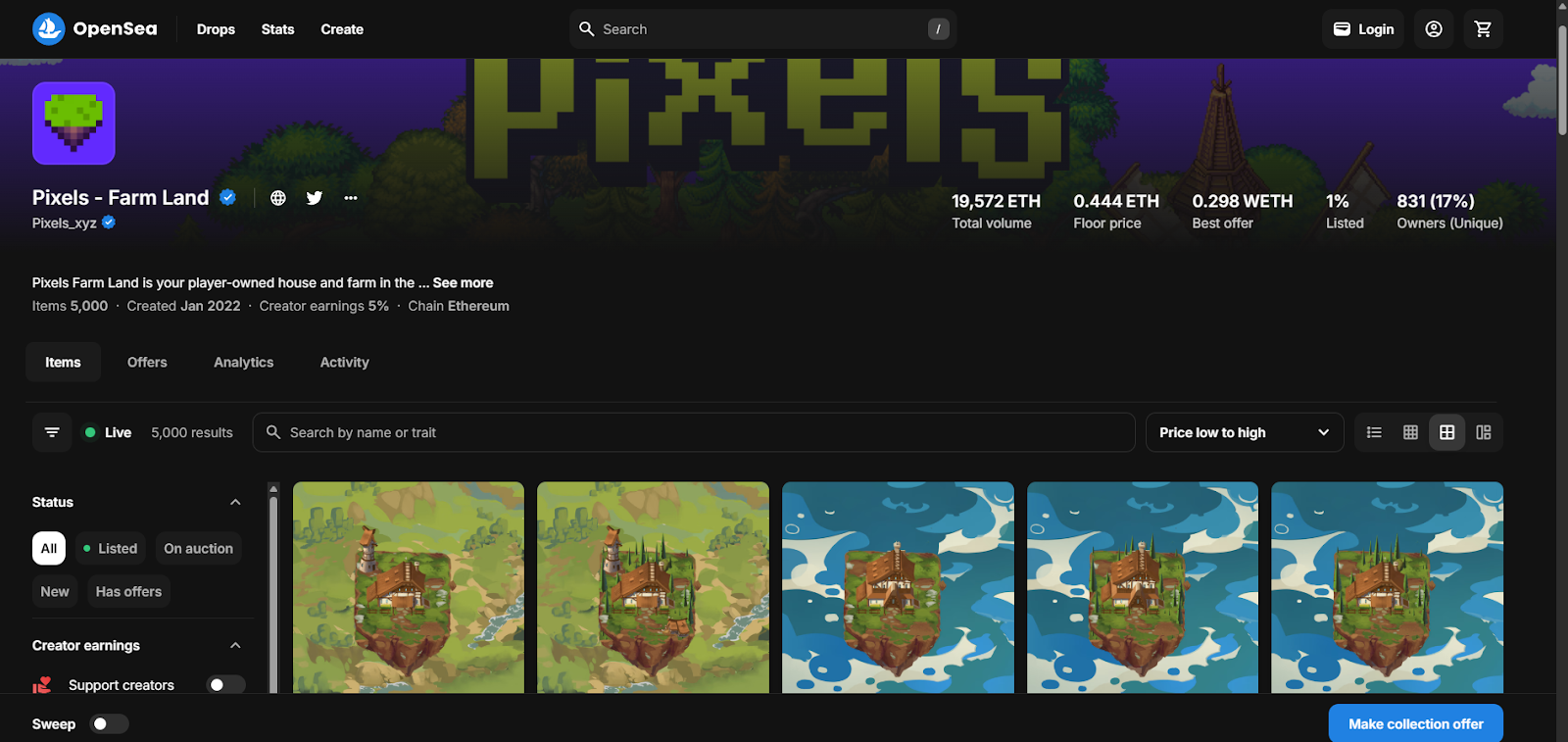
Task: Click the Login button
Action: [1363, 29]
